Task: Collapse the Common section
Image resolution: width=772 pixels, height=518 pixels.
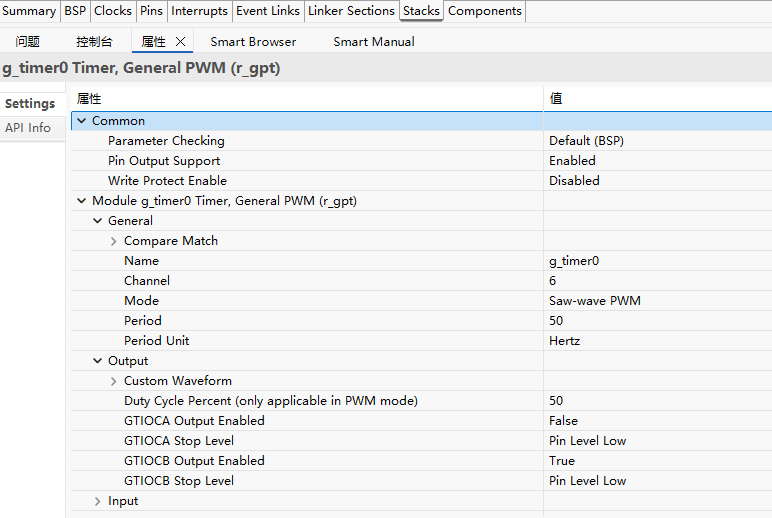Action: coord(81,121)
